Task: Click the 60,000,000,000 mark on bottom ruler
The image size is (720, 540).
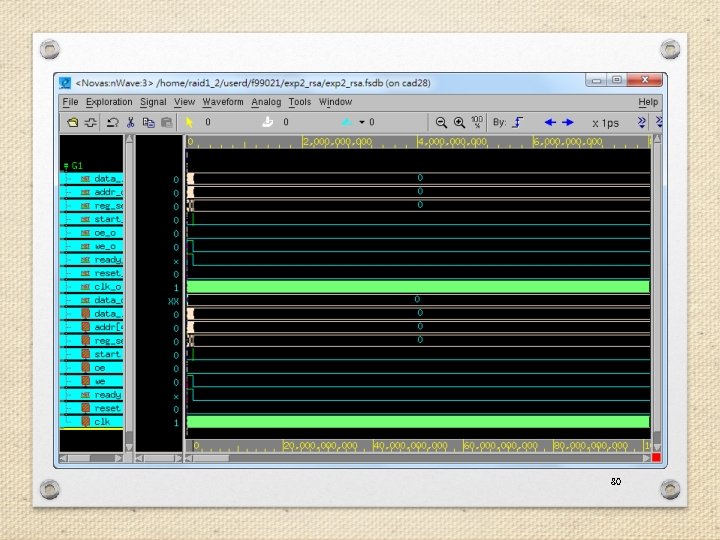Action: click(501, 446)
